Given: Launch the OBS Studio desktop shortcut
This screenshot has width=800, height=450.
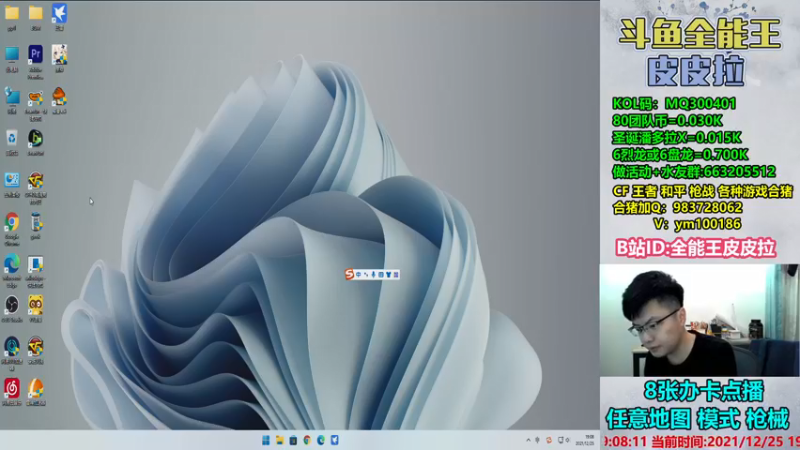Looking at the screenshot, I should coord(12,305).
